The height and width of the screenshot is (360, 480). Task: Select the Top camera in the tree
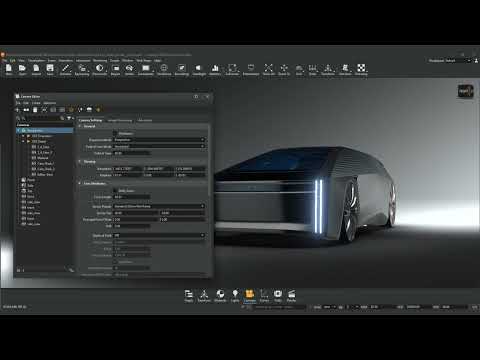[x=30, y=191]
